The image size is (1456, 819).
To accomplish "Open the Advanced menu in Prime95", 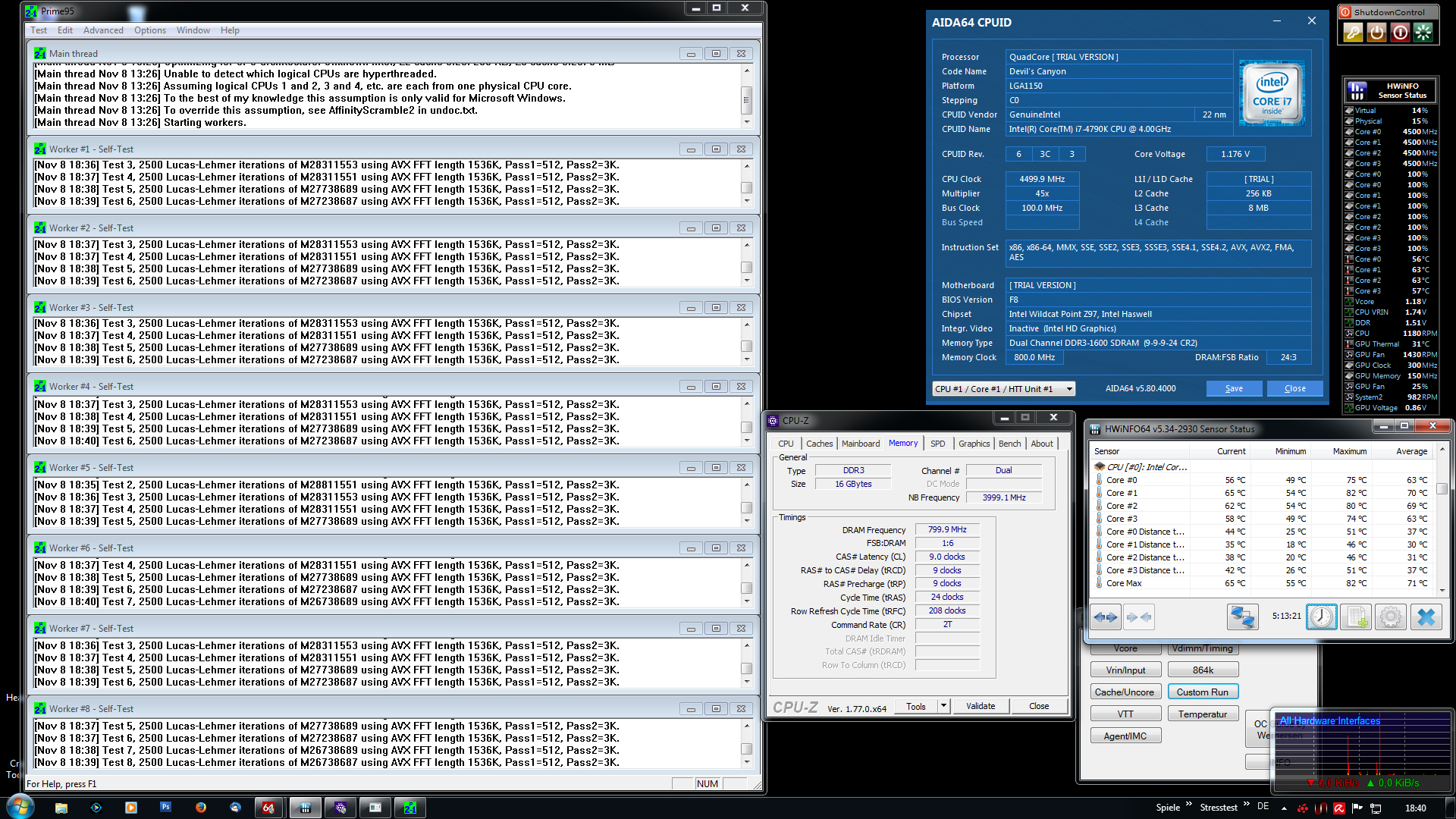I will pyautogui.click(x=103, y=30).
